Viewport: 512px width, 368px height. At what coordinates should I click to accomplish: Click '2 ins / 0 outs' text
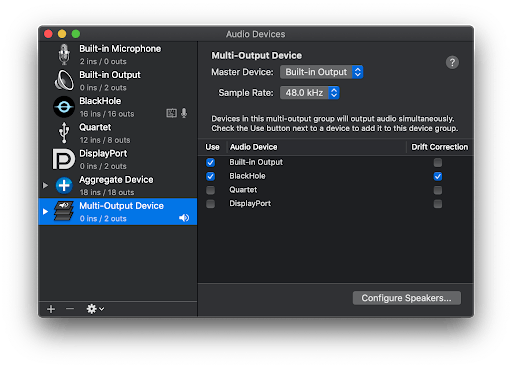coord(103,61)
